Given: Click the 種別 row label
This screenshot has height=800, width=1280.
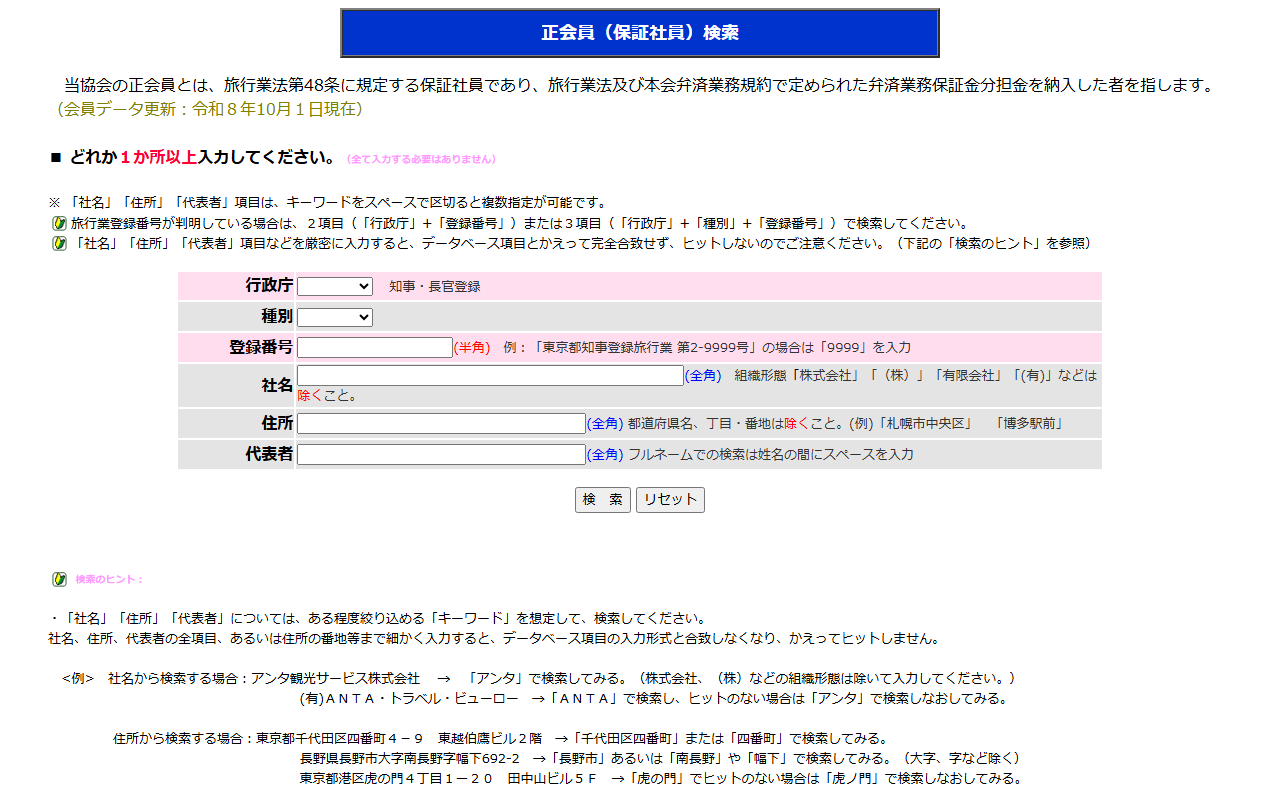Looking at the screenshot, I should [x=277, y=317].
